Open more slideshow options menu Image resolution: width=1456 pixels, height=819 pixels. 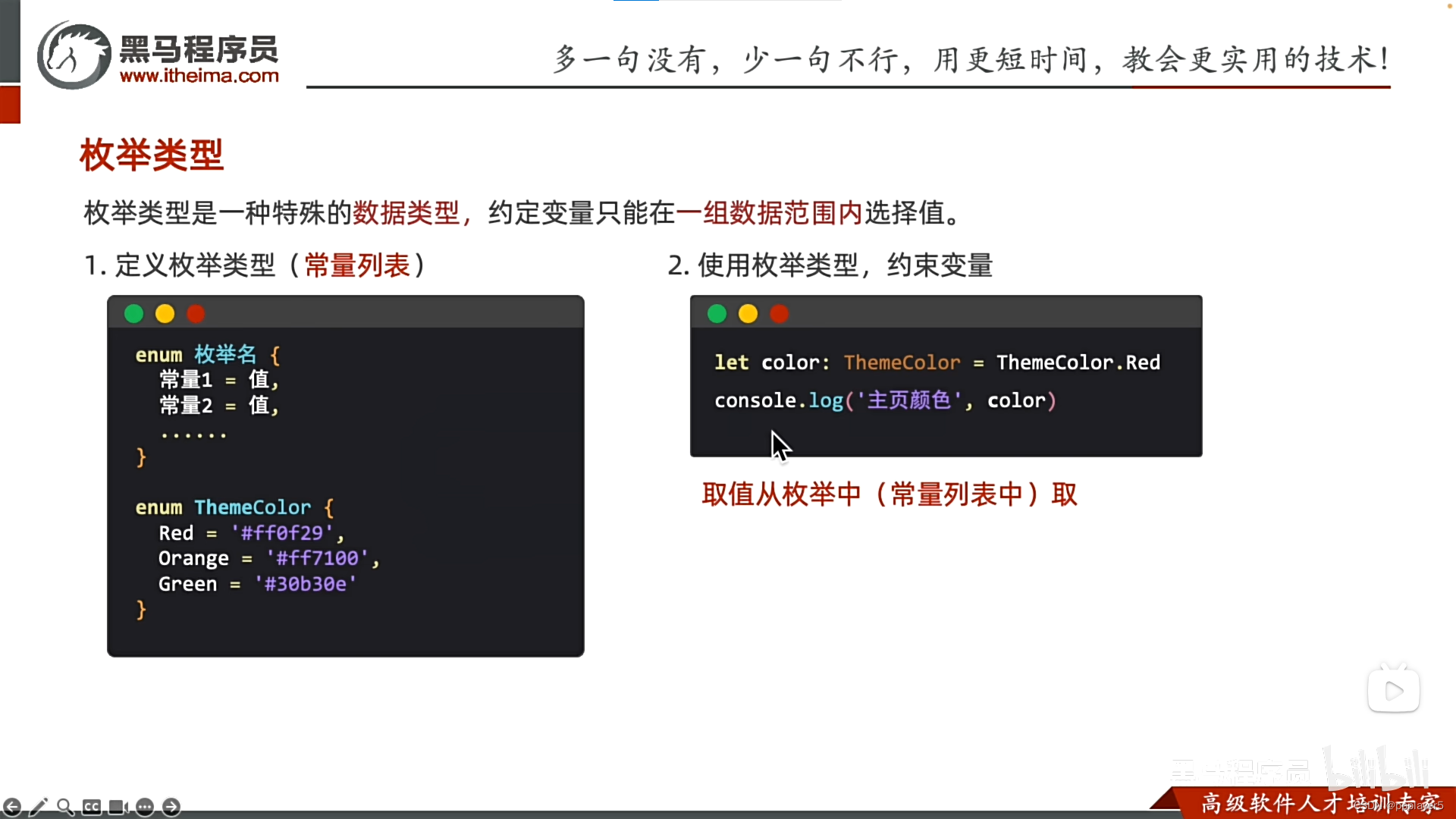145,807
